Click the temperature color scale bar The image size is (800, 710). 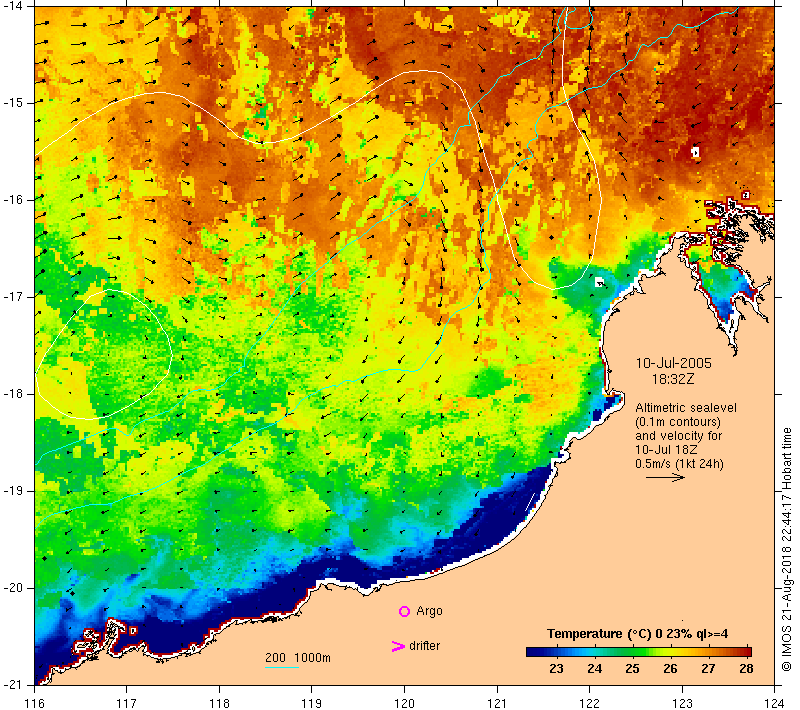(639, 651)
